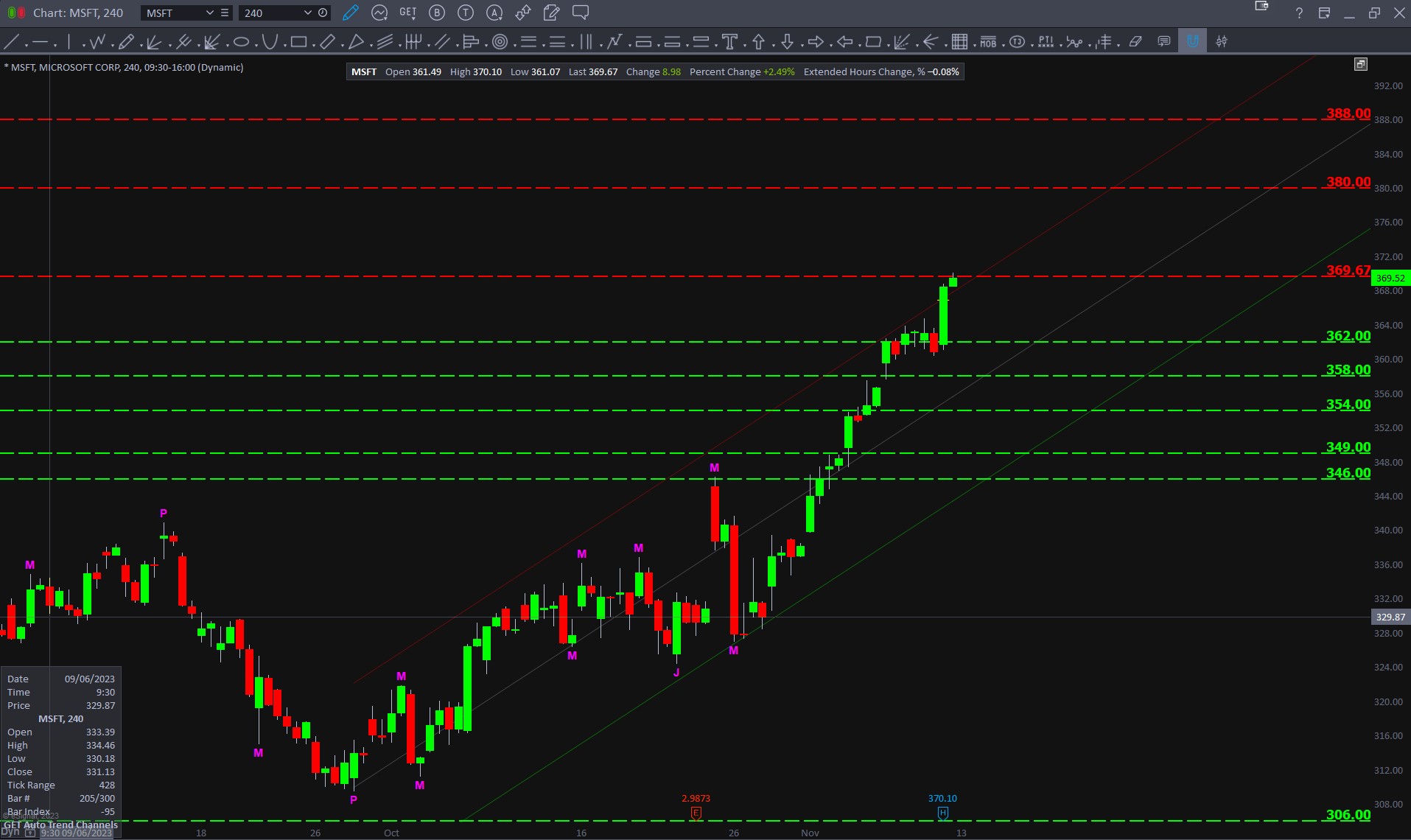
Task: Open the help question mark menu
Action: [x=1298, y=13]
